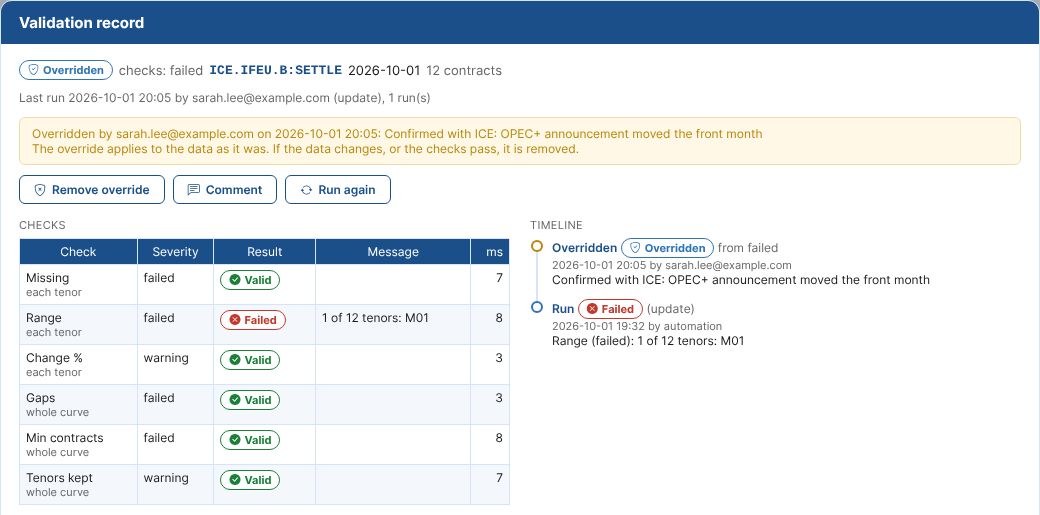Click the shield icon in Remove override
1040x515 pixels.
(40, 190)
